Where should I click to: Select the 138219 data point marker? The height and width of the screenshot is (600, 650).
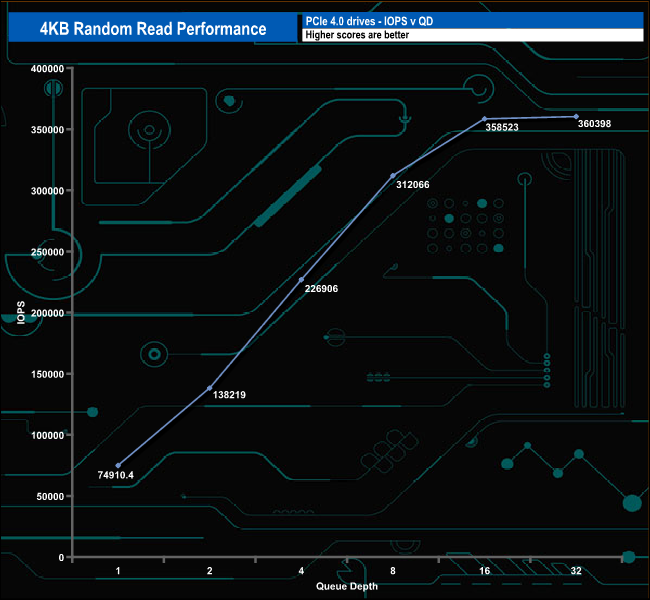[209, 388]
